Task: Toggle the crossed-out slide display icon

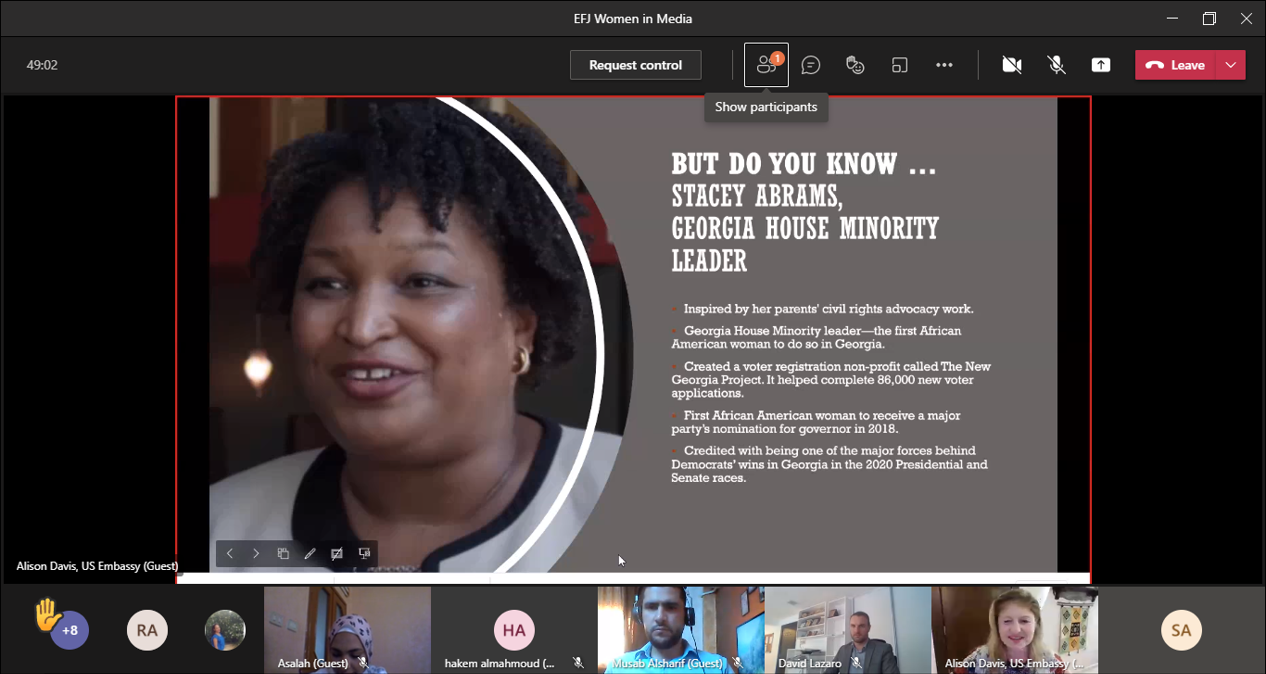Action: 337,553
